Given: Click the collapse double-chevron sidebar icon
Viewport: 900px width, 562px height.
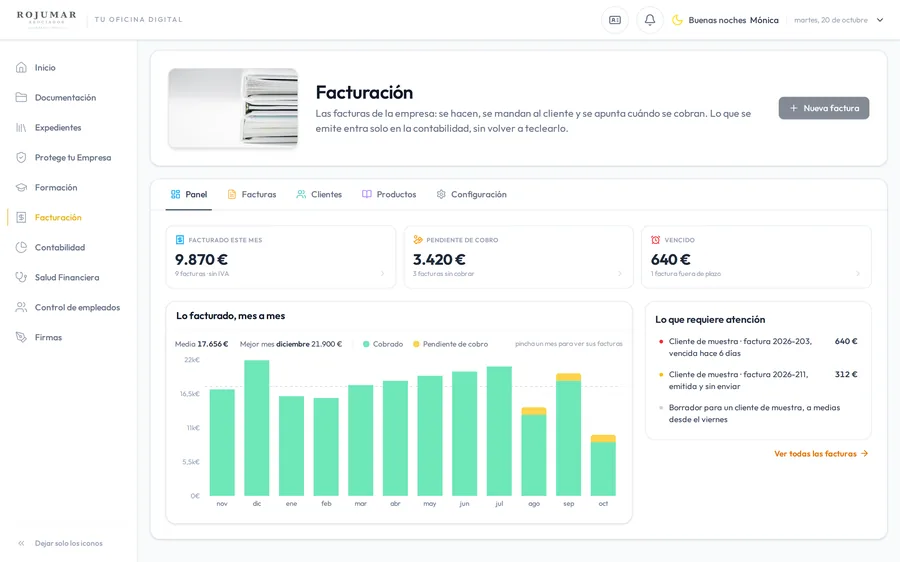Looking at the screenshot, I should (21, 543).
